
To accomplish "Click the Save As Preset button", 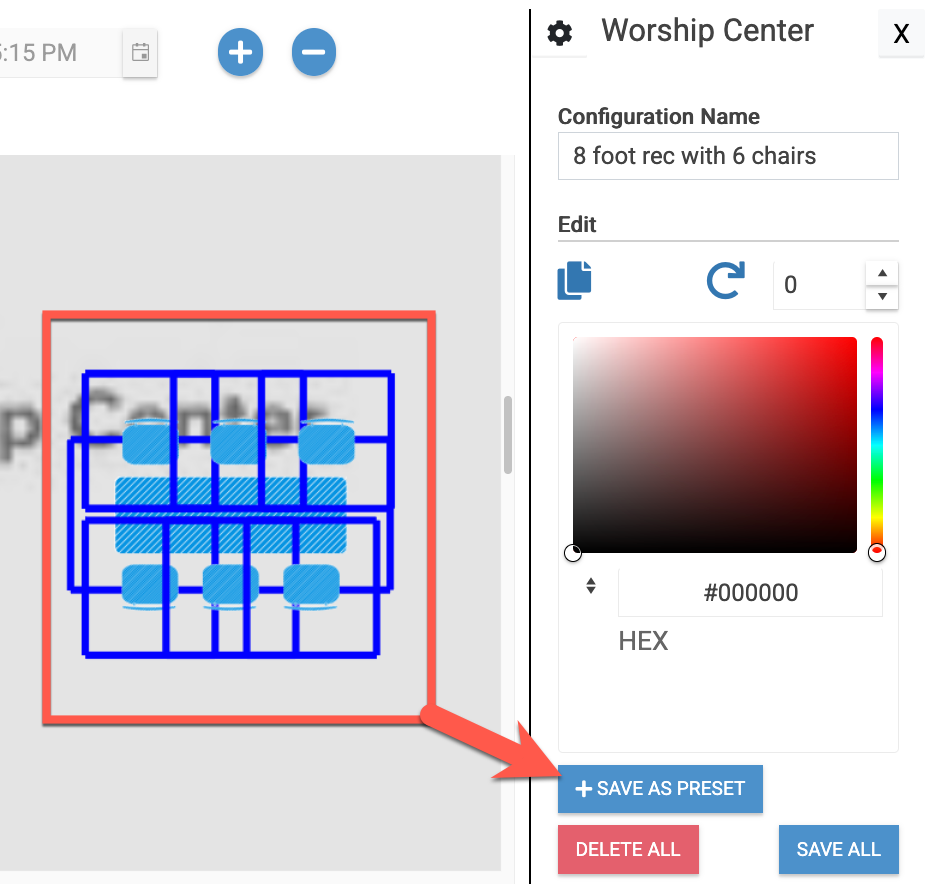I will (660, 789).
